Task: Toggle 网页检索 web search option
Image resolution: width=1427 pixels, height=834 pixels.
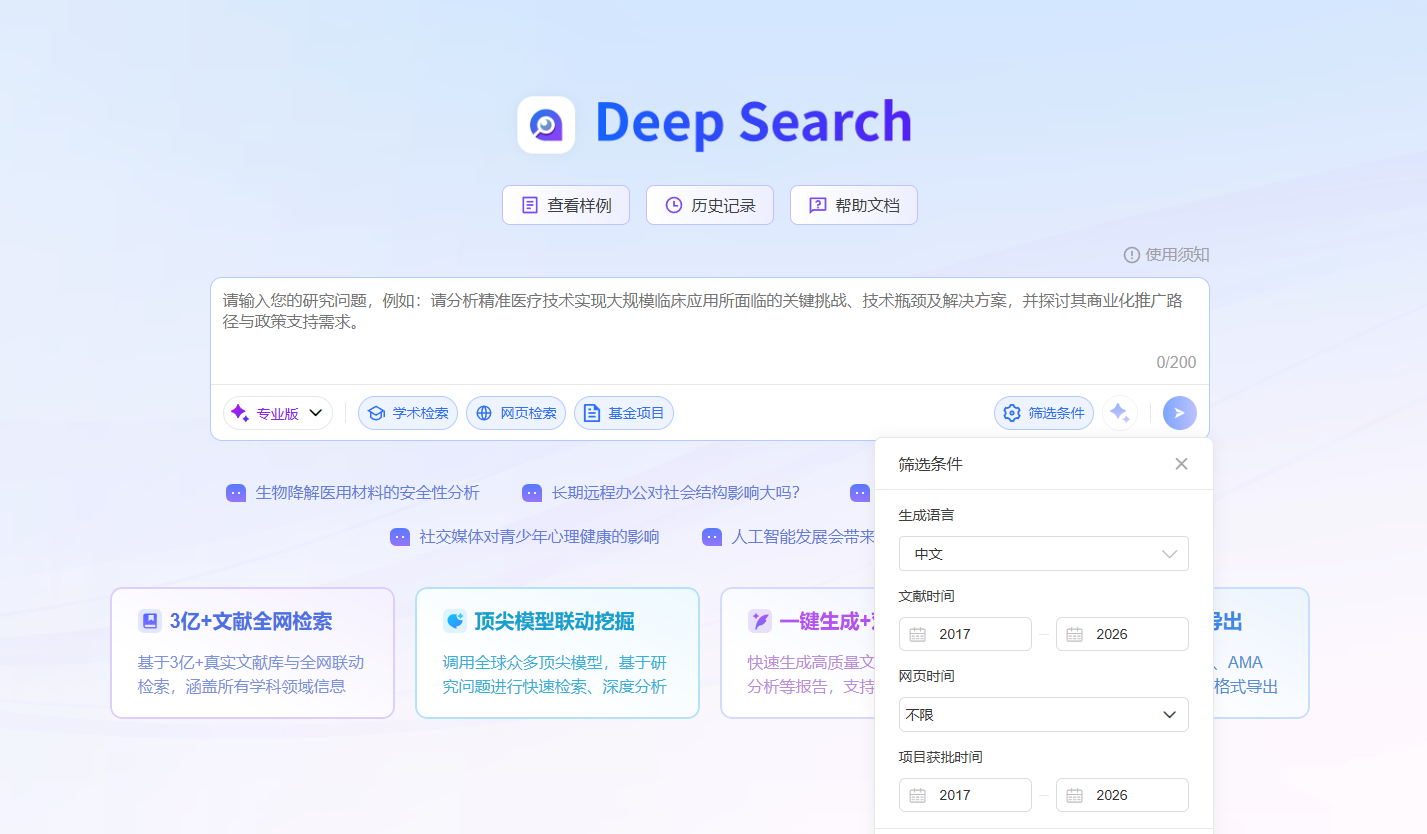Action: click(516, 413)
